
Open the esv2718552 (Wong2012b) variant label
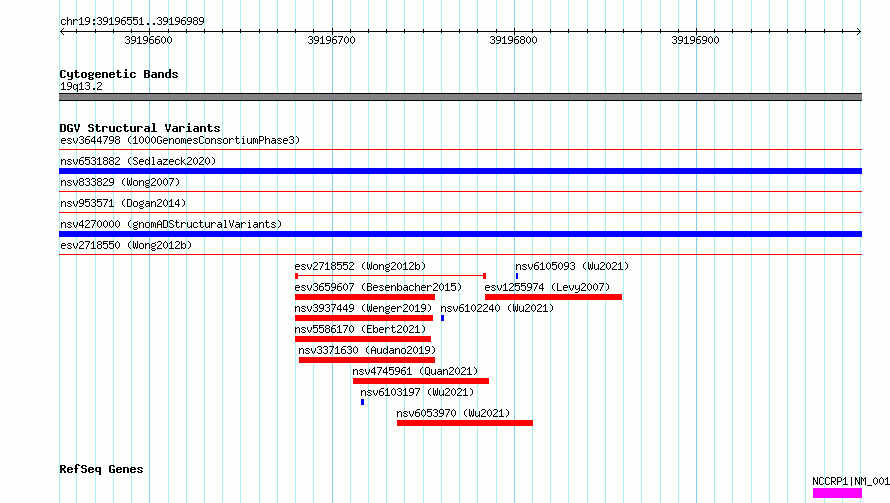pos(360,266)
